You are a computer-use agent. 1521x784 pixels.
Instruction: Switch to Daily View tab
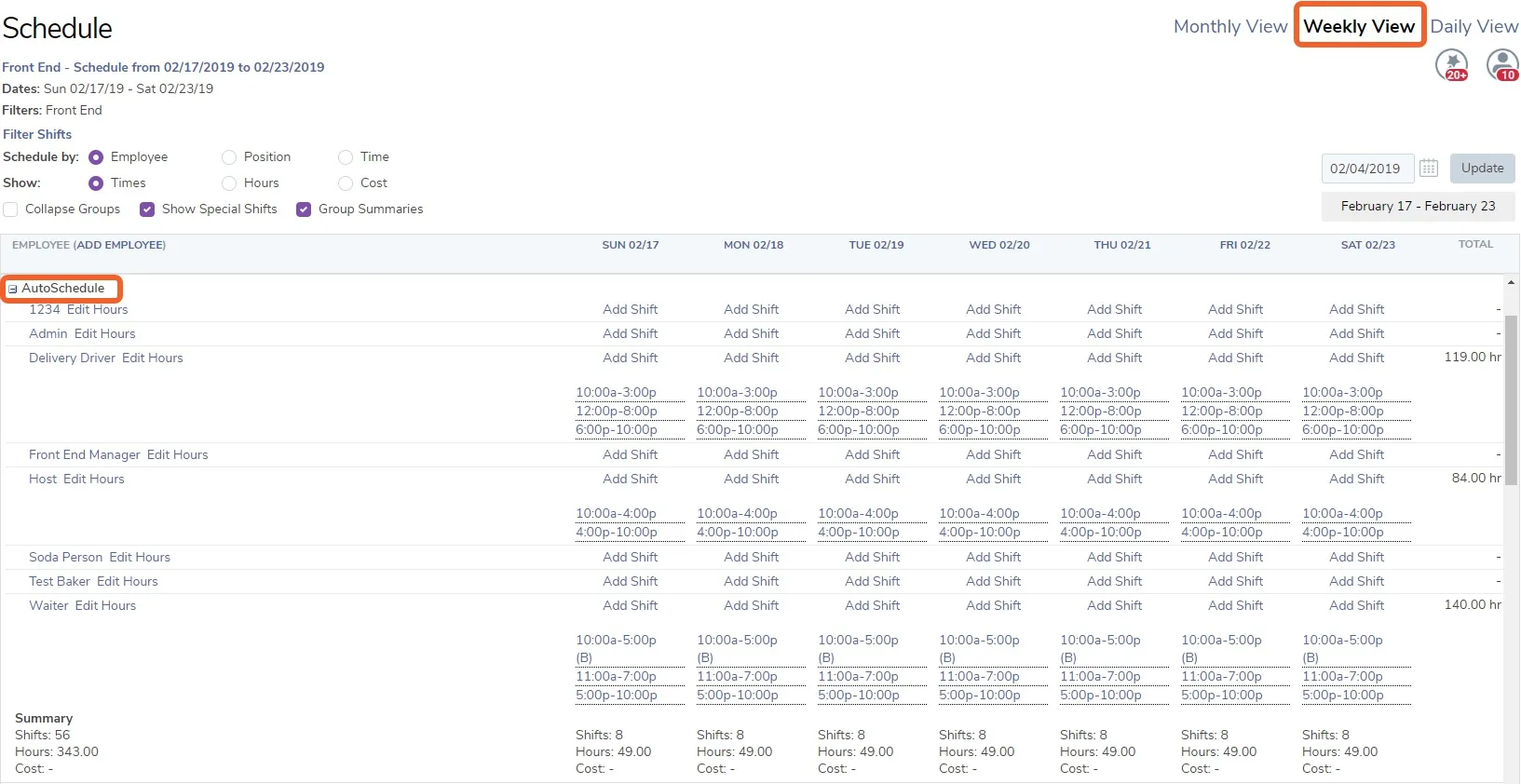click(x=1474, y=26)
